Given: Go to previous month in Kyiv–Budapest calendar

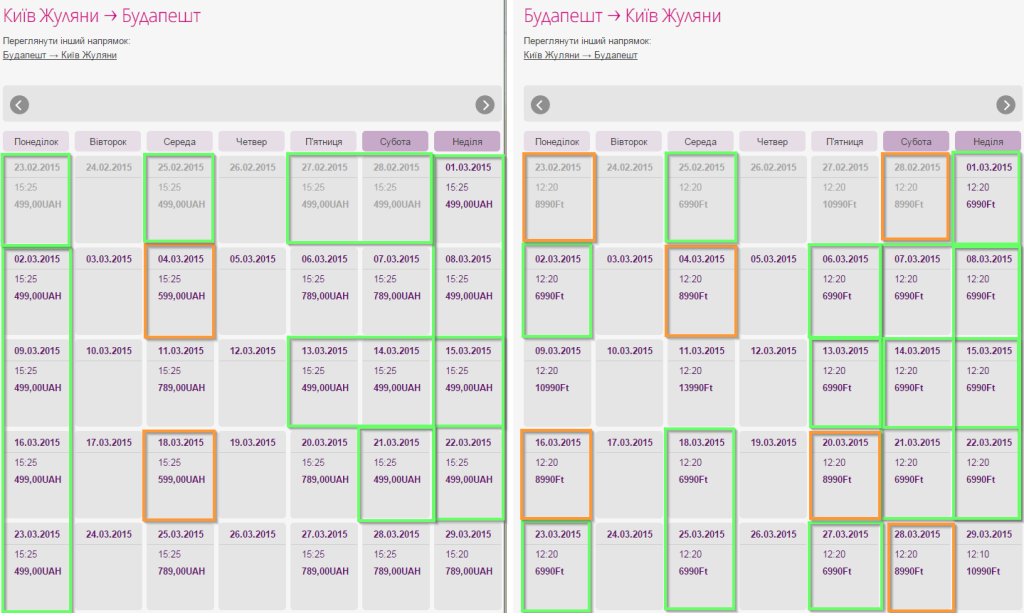Looking at the screenshot, I should click(20, 105).
